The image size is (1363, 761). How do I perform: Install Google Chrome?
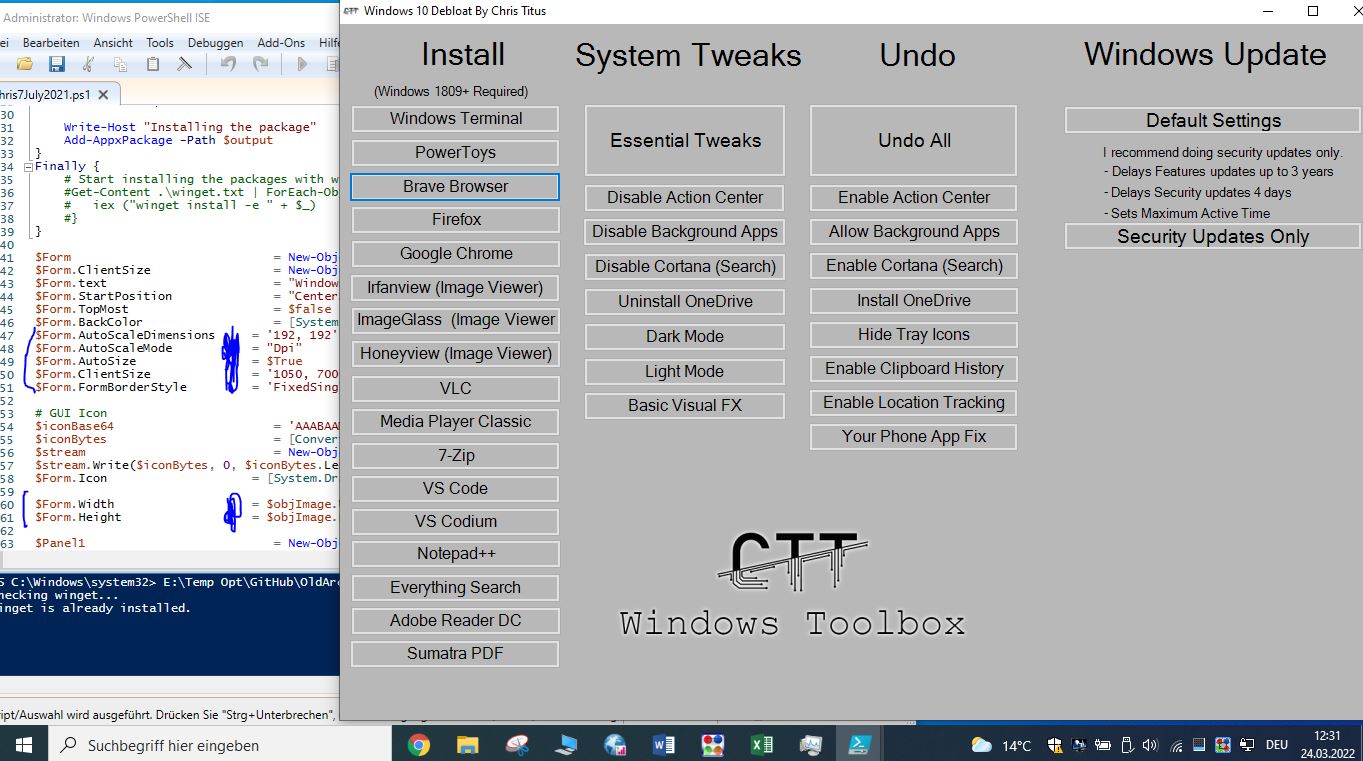click(x=456, y=254)
